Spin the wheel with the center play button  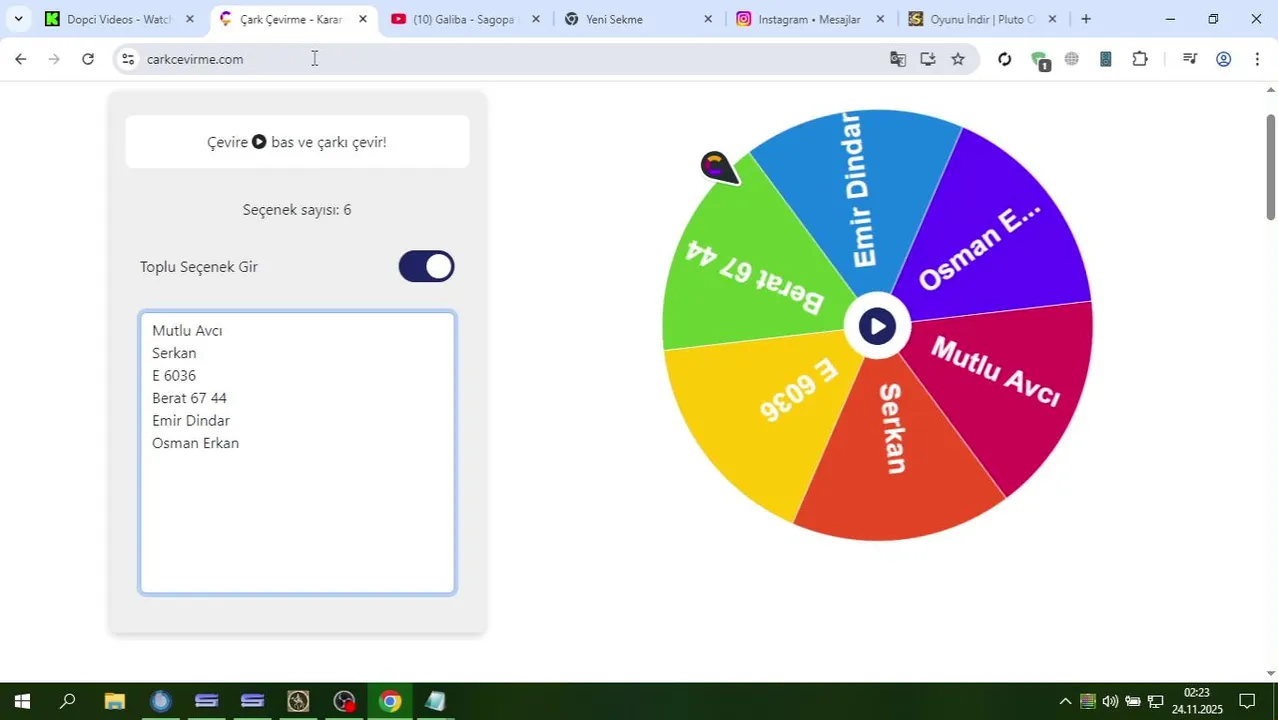(877, 326)
